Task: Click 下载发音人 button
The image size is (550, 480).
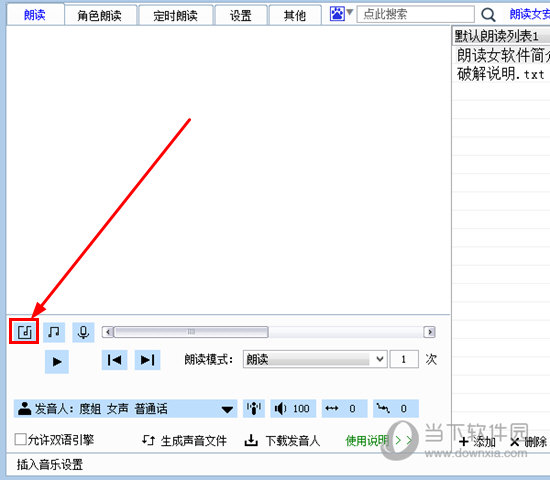Action: pyautogui.click(x=282, y=441)
